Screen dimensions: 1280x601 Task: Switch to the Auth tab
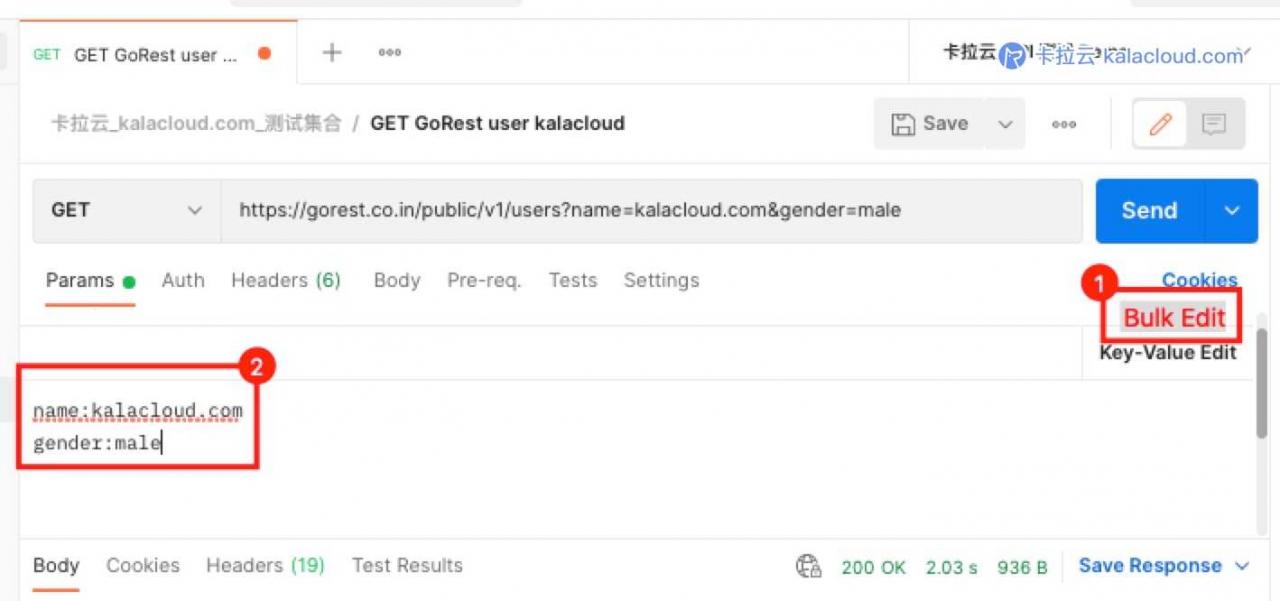click(183, 281)
